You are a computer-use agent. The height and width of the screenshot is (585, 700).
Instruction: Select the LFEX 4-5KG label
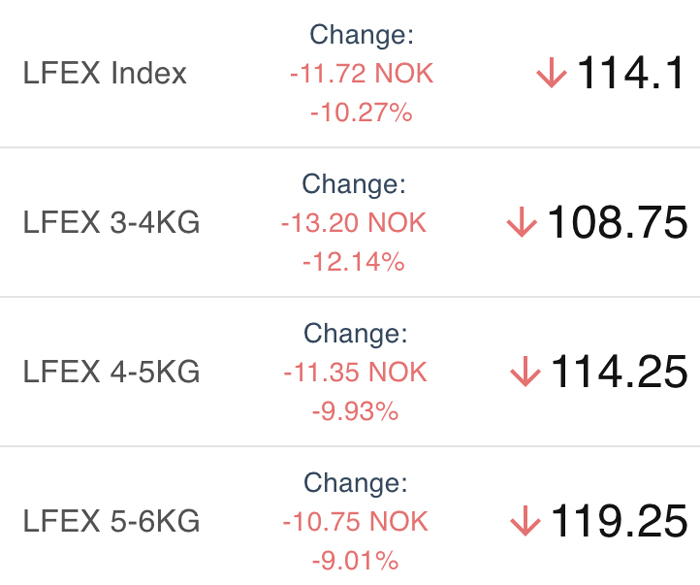(x=111, y=372)
